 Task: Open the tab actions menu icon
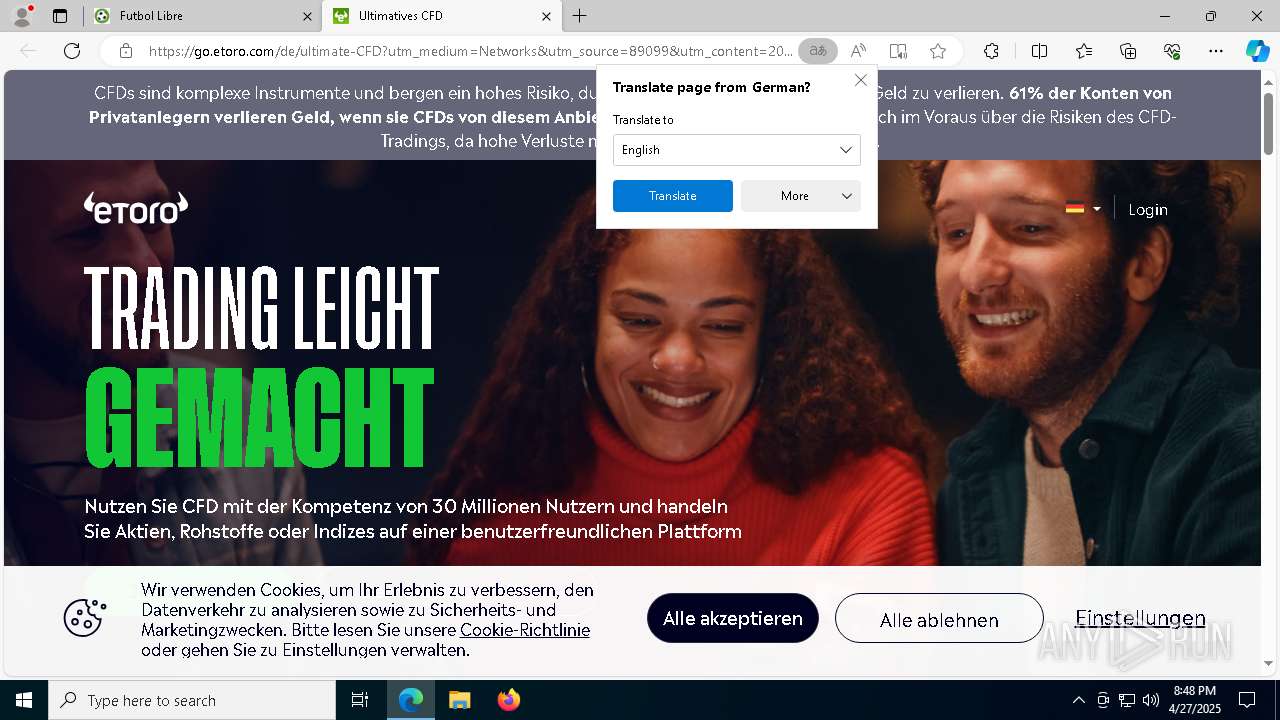point(60,16)
